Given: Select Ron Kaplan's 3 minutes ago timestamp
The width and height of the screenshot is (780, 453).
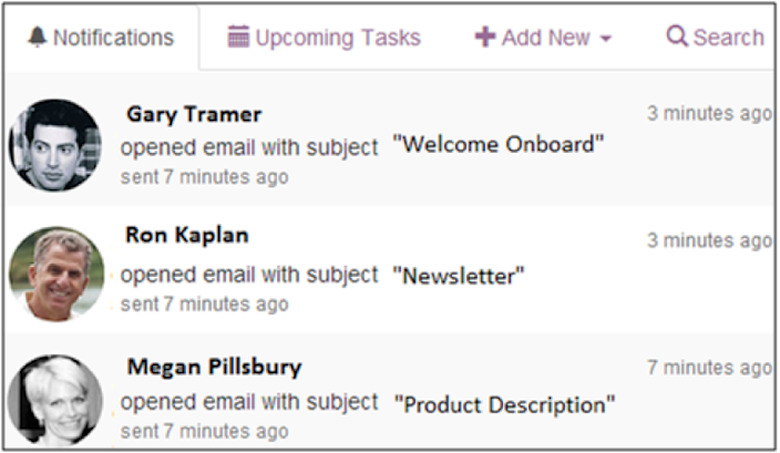Looking at the screenshot, I should (x=708, y=240).
